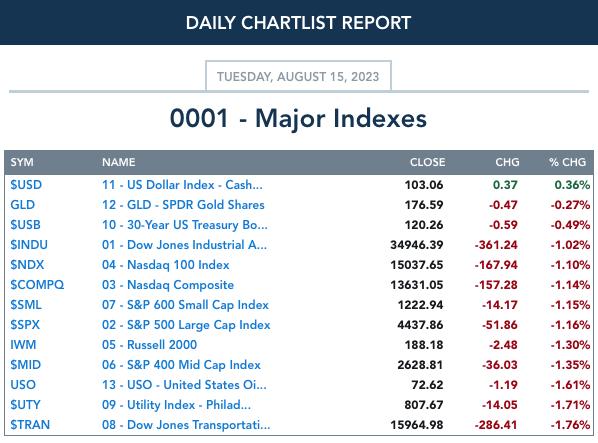Sort the table by SYM column header

click(22, 162)
